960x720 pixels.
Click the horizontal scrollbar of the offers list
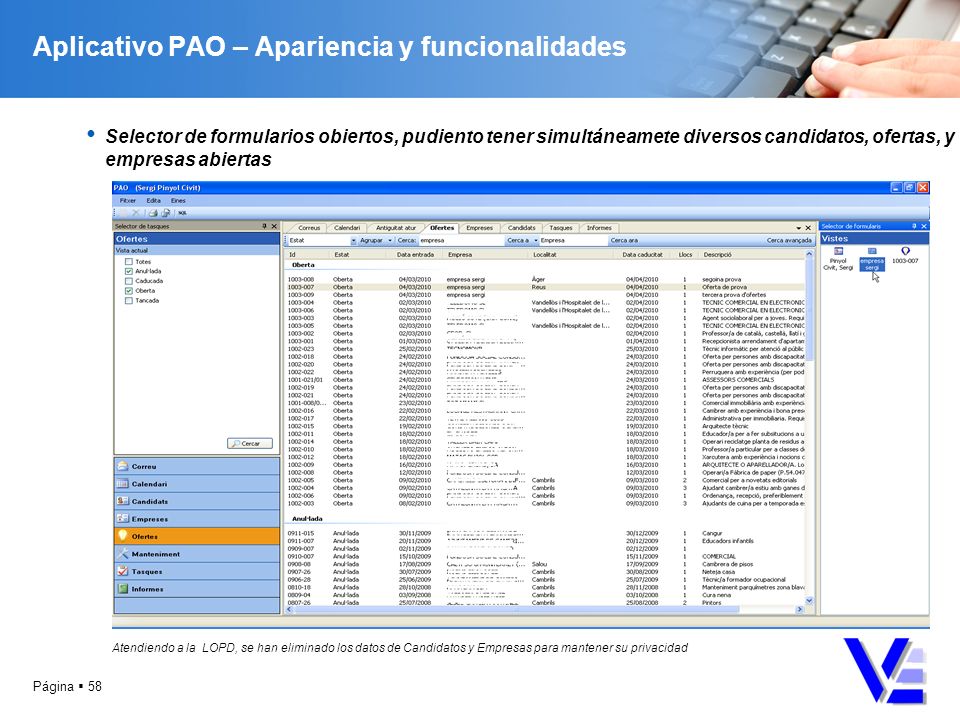tap(542, 610)
